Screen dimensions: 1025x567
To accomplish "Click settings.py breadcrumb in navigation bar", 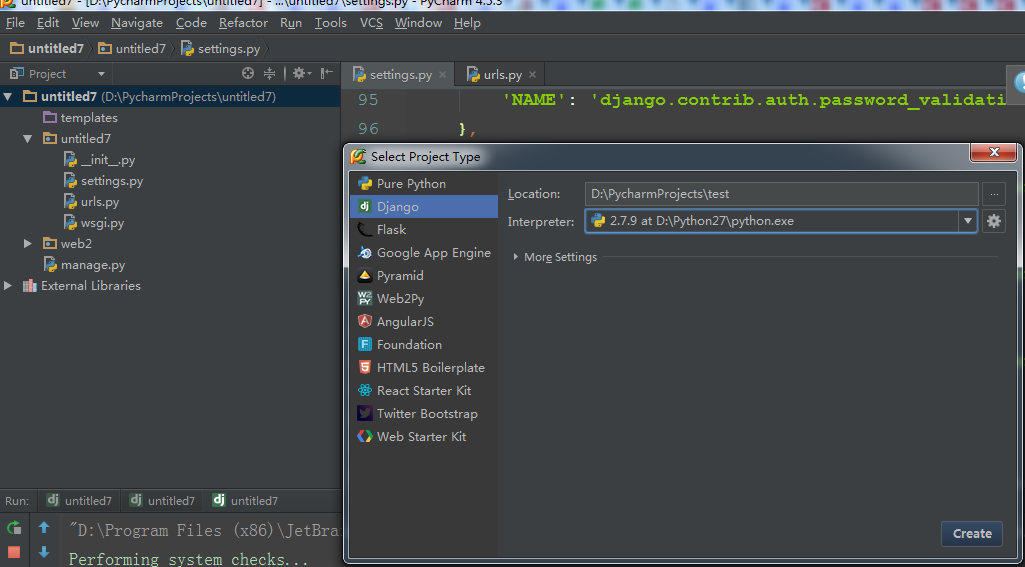I will coord(221,48).
